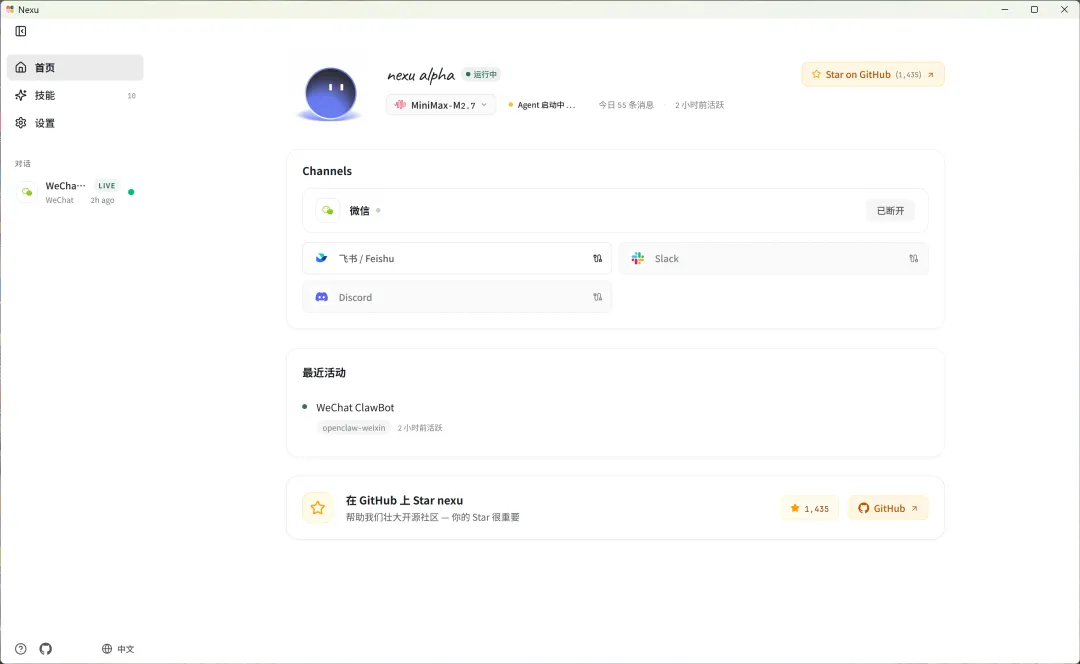Click the globe language icon
This screenshot has width=1080, height=664.
(107, 649)
